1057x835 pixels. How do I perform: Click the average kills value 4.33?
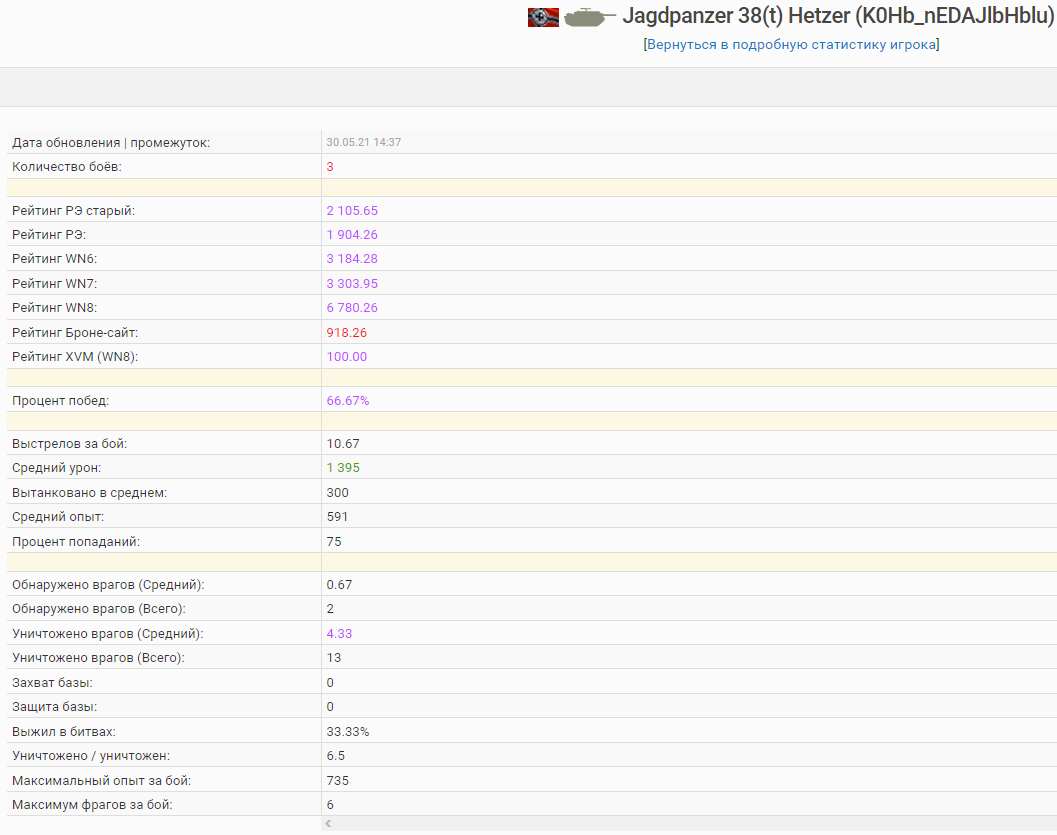pos(339,633)
